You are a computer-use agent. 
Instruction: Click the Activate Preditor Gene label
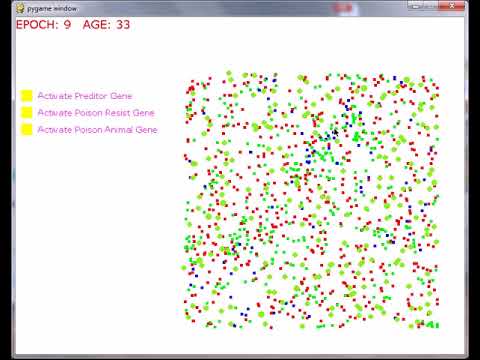[x=85, y=96]
